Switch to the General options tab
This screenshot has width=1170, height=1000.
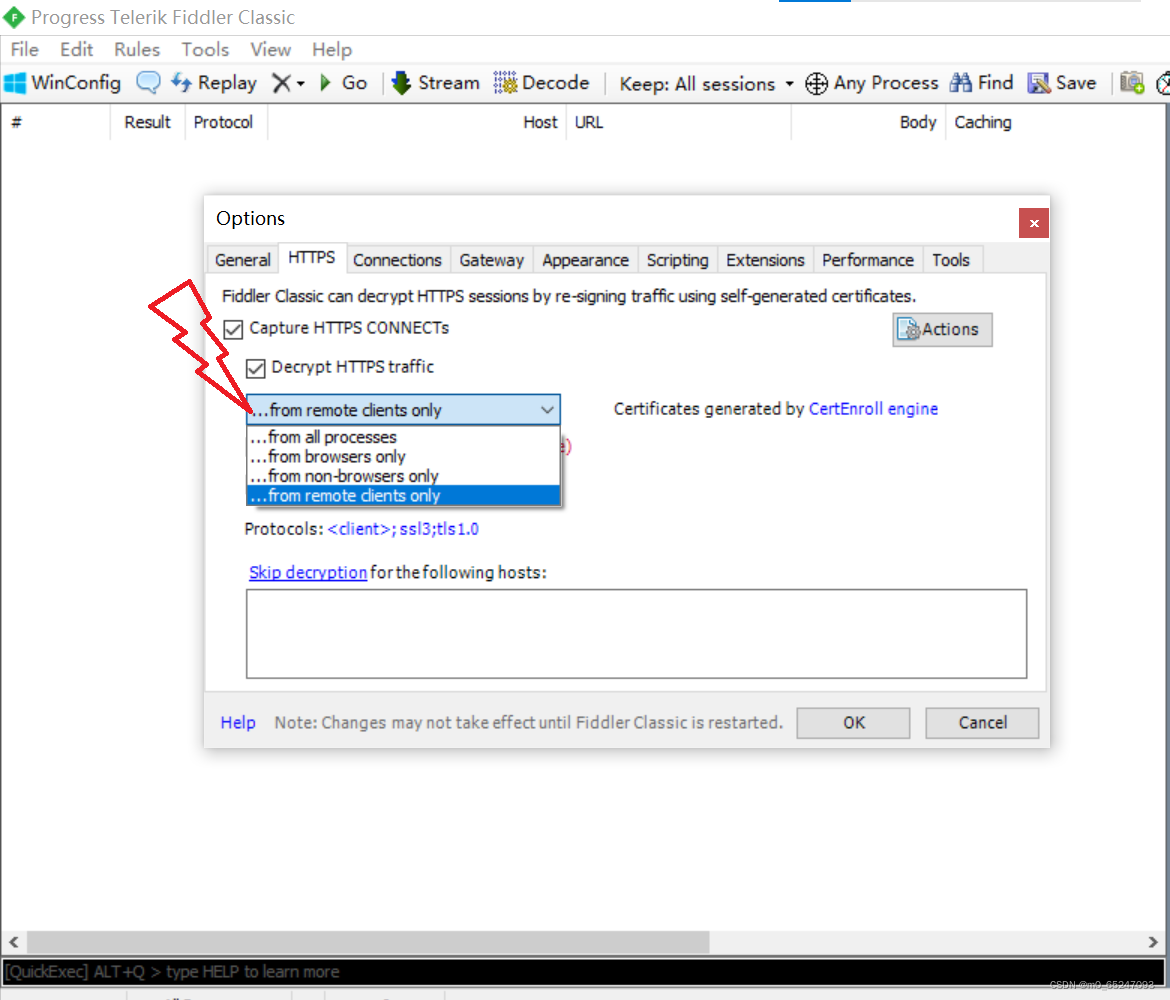[x=243, y=260]
